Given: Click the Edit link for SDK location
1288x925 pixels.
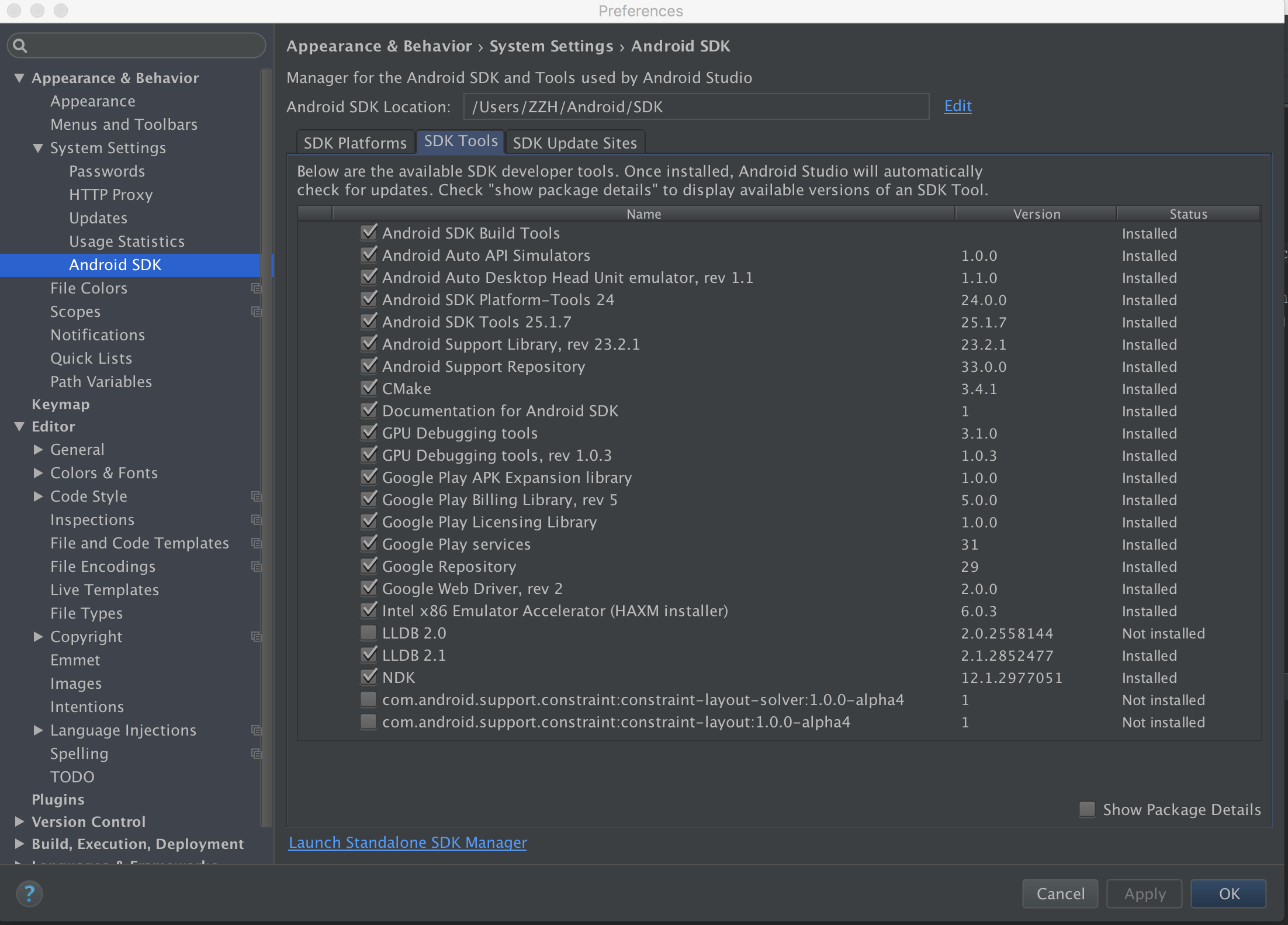Looking at the screenshot, I should tap(957, 106).
